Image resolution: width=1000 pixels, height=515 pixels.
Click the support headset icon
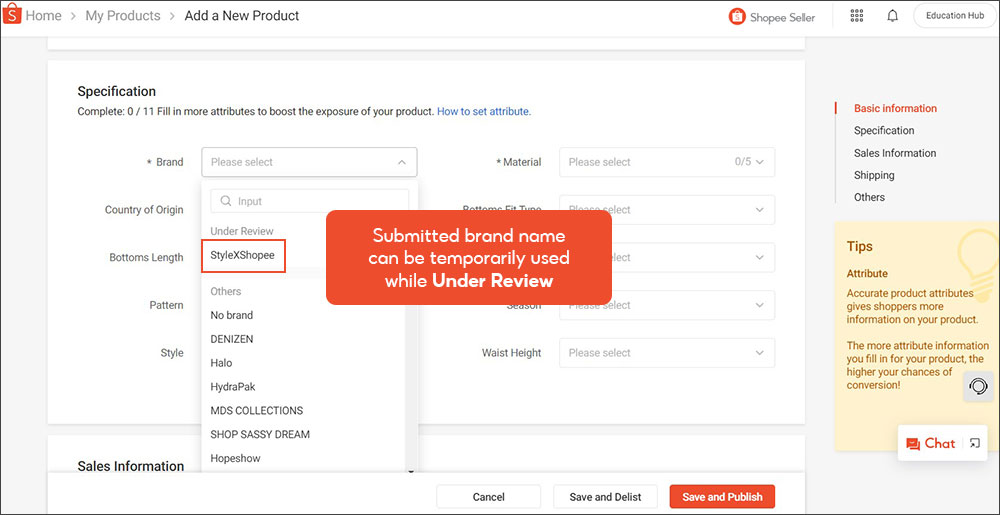coord(978,386)
